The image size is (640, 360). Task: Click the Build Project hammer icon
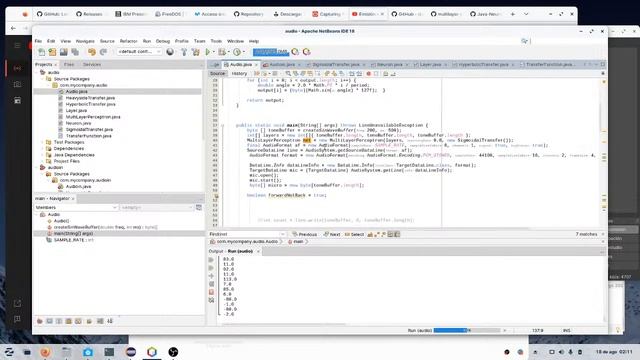(x=184, y=52)
